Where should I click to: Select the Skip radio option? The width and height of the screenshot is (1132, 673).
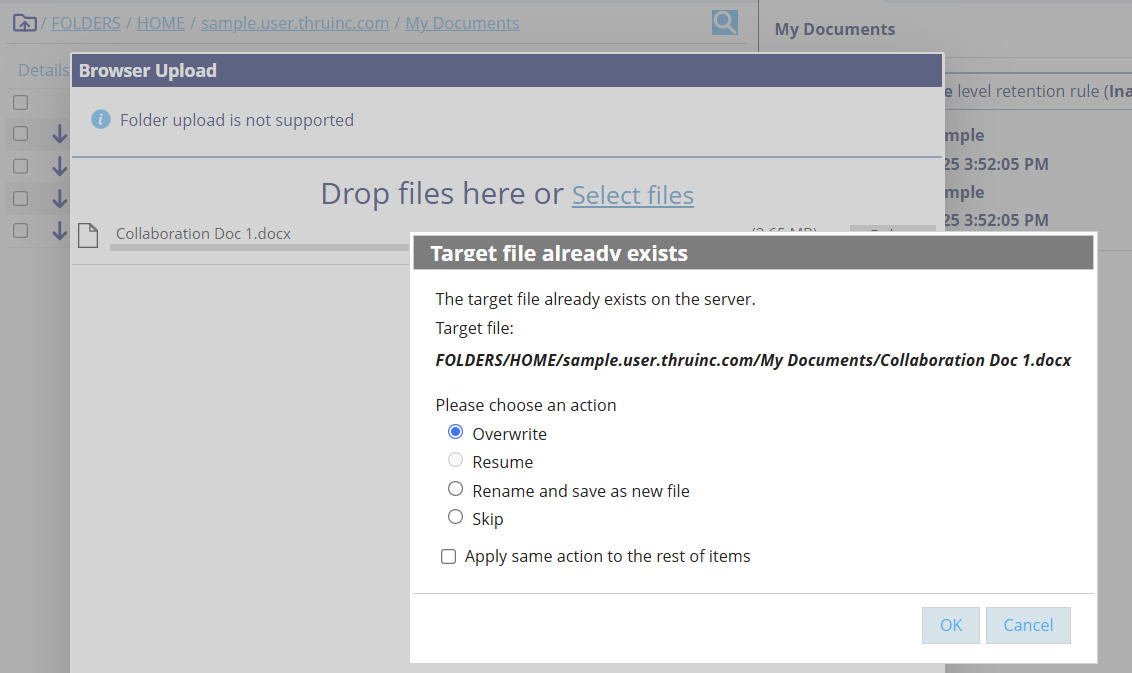click(x=456, y=517)
